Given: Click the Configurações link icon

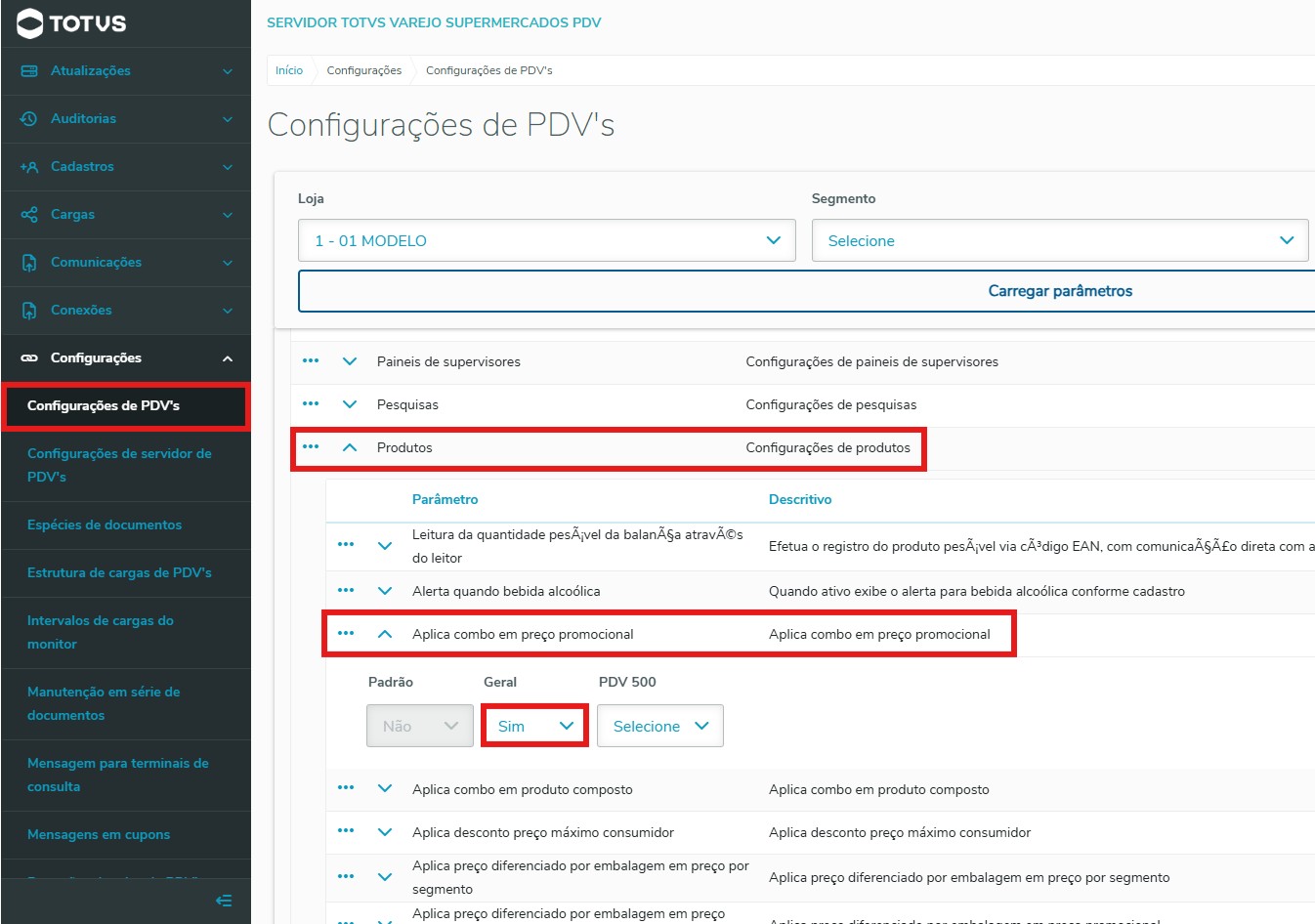Looking at the screenshot, I should click(x=29, y=358).
